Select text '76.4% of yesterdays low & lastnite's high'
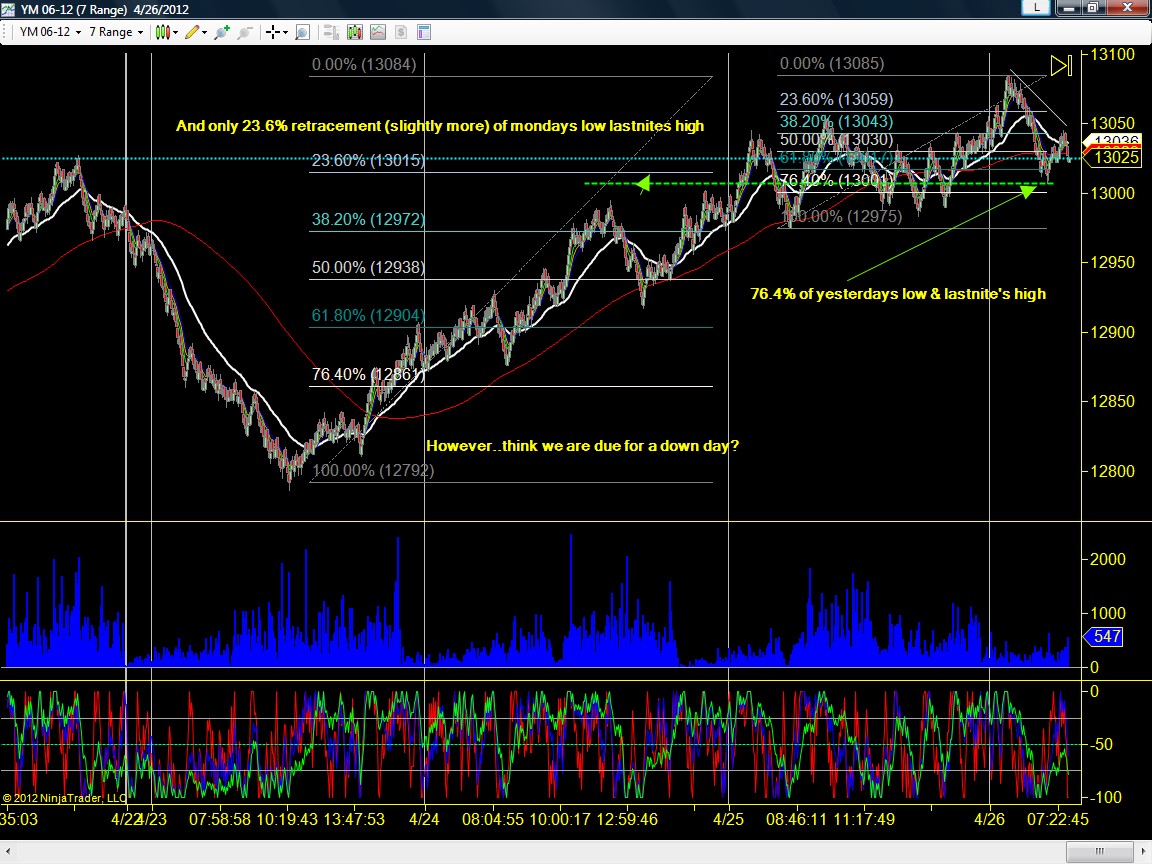The height and width of the screenshot is (864, 1152). point(898,294)
